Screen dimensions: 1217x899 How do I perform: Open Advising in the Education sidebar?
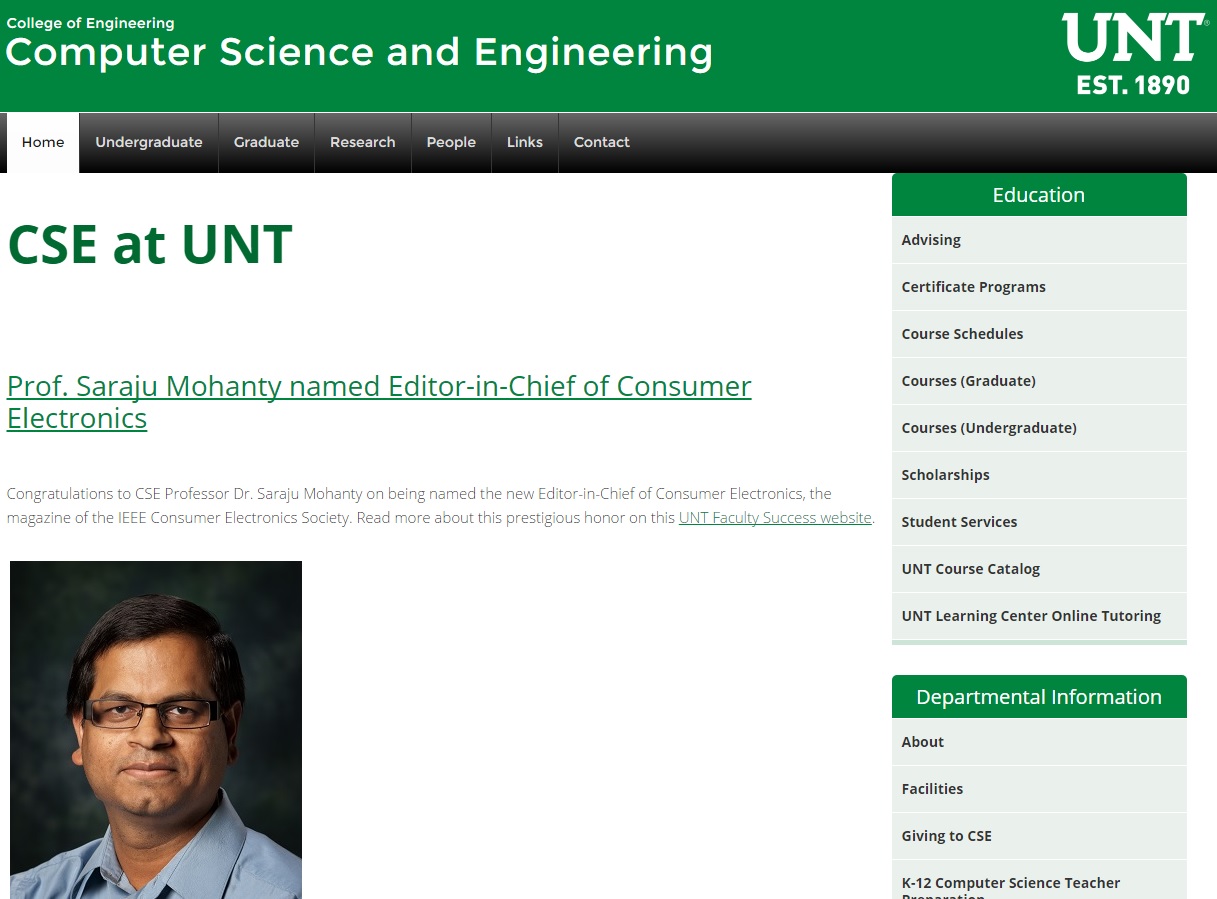1039,240
